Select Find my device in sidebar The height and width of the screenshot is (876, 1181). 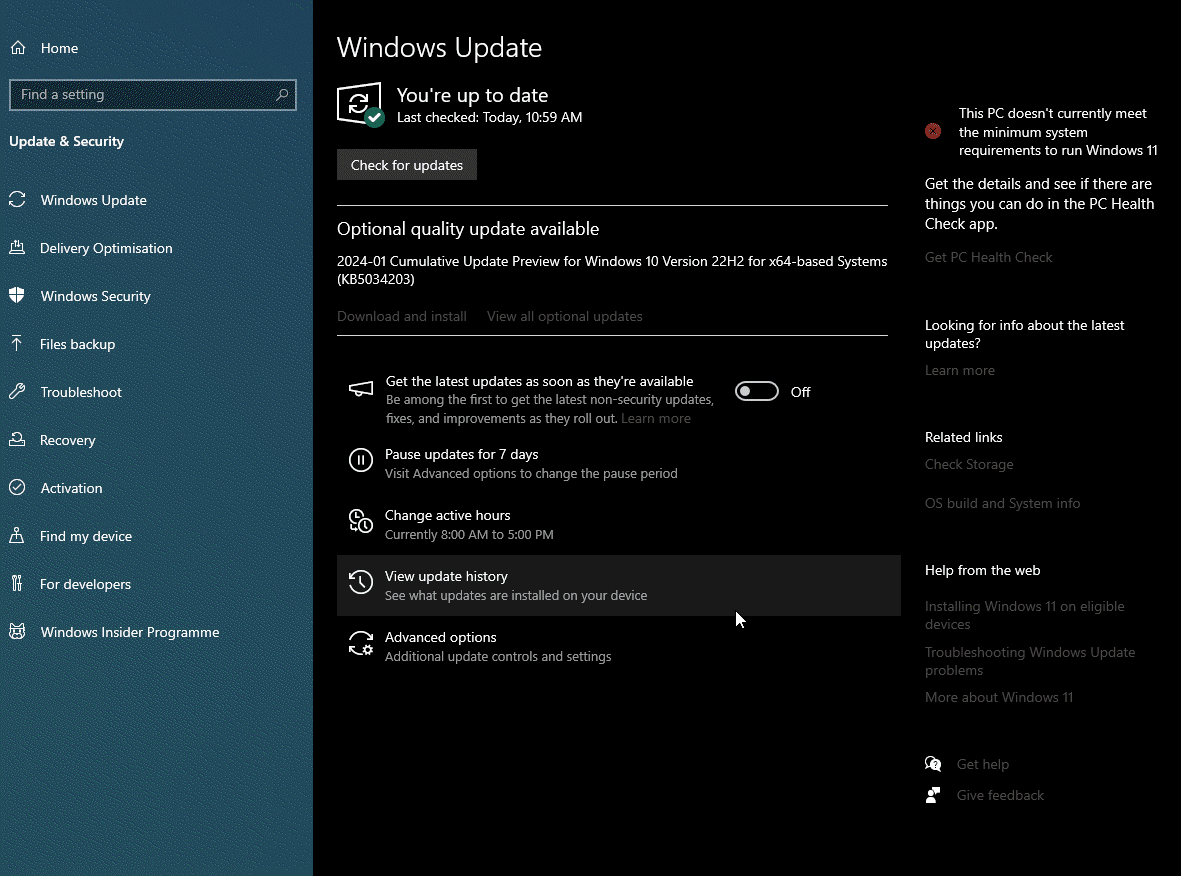coord(86,536)
